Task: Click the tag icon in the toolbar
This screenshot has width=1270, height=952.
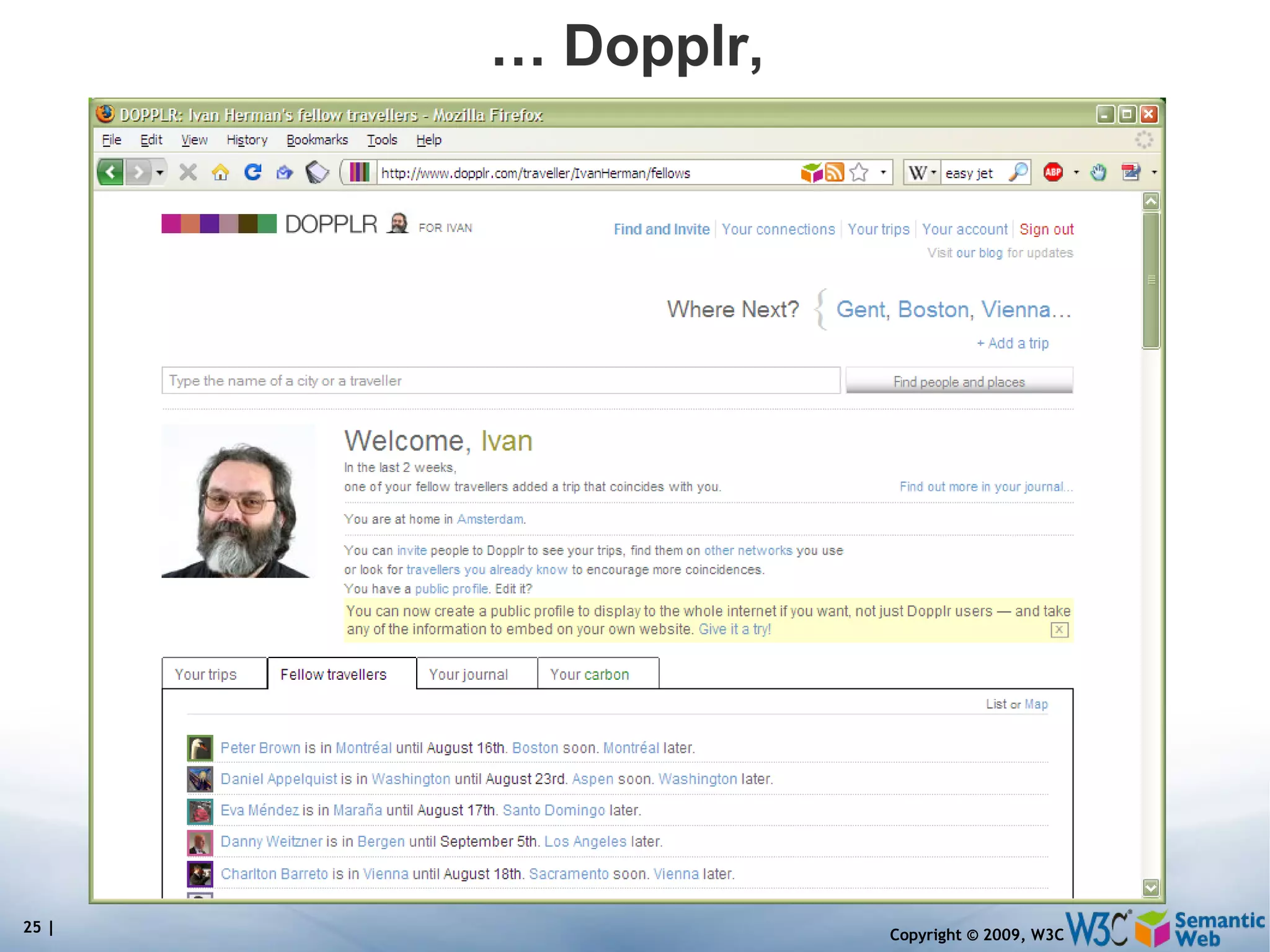Action: point(317,172)
